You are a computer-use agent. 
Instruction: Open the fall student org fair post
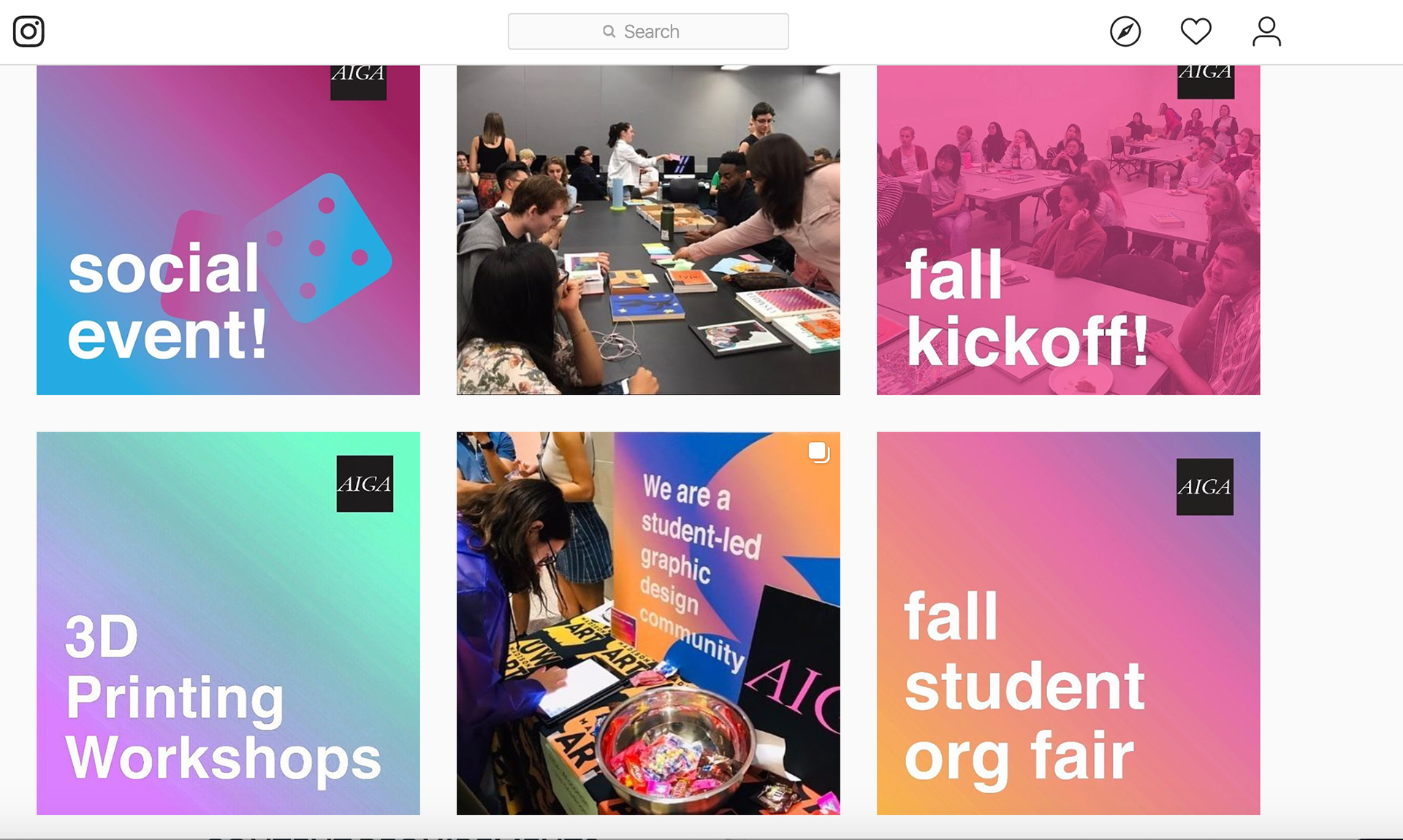click(1068, 623)
